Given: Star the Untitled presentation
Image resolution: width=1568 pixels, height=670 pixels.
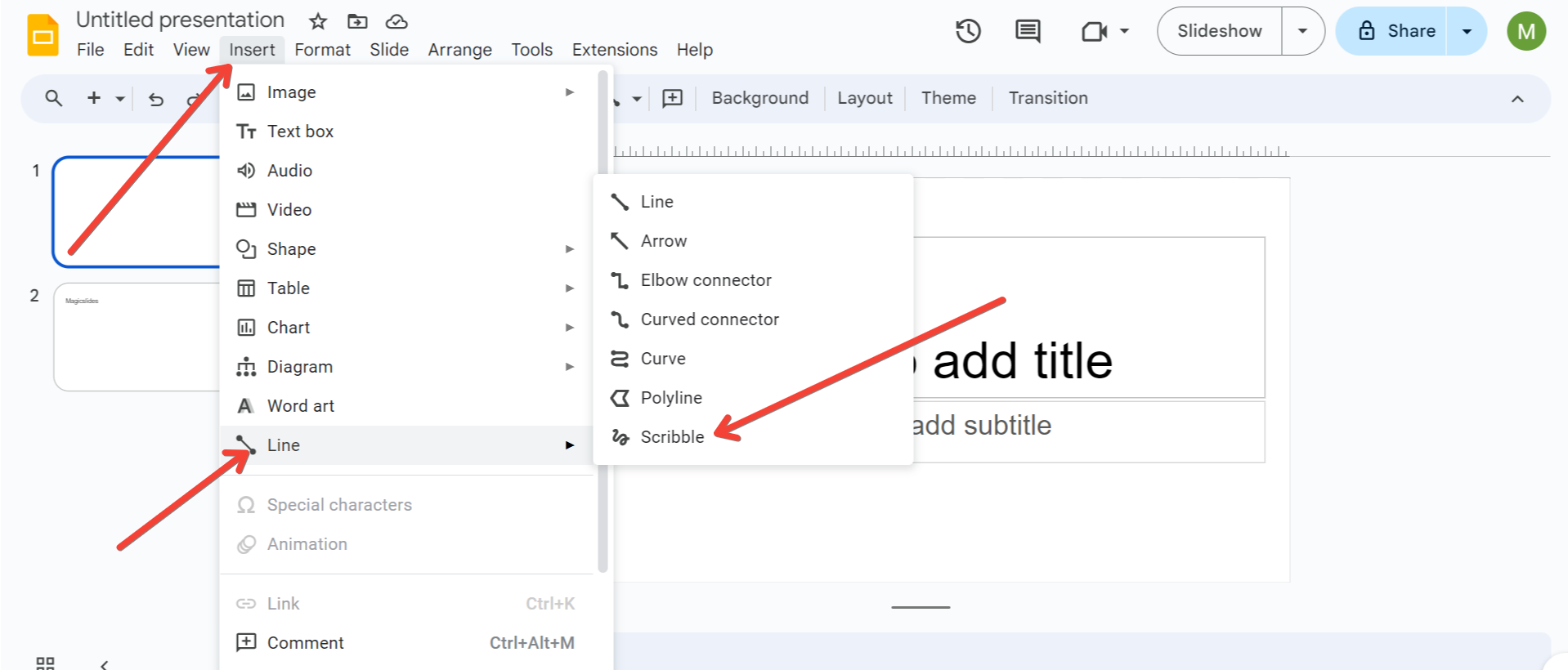Looking at the screenshot, I should point(318,21).
